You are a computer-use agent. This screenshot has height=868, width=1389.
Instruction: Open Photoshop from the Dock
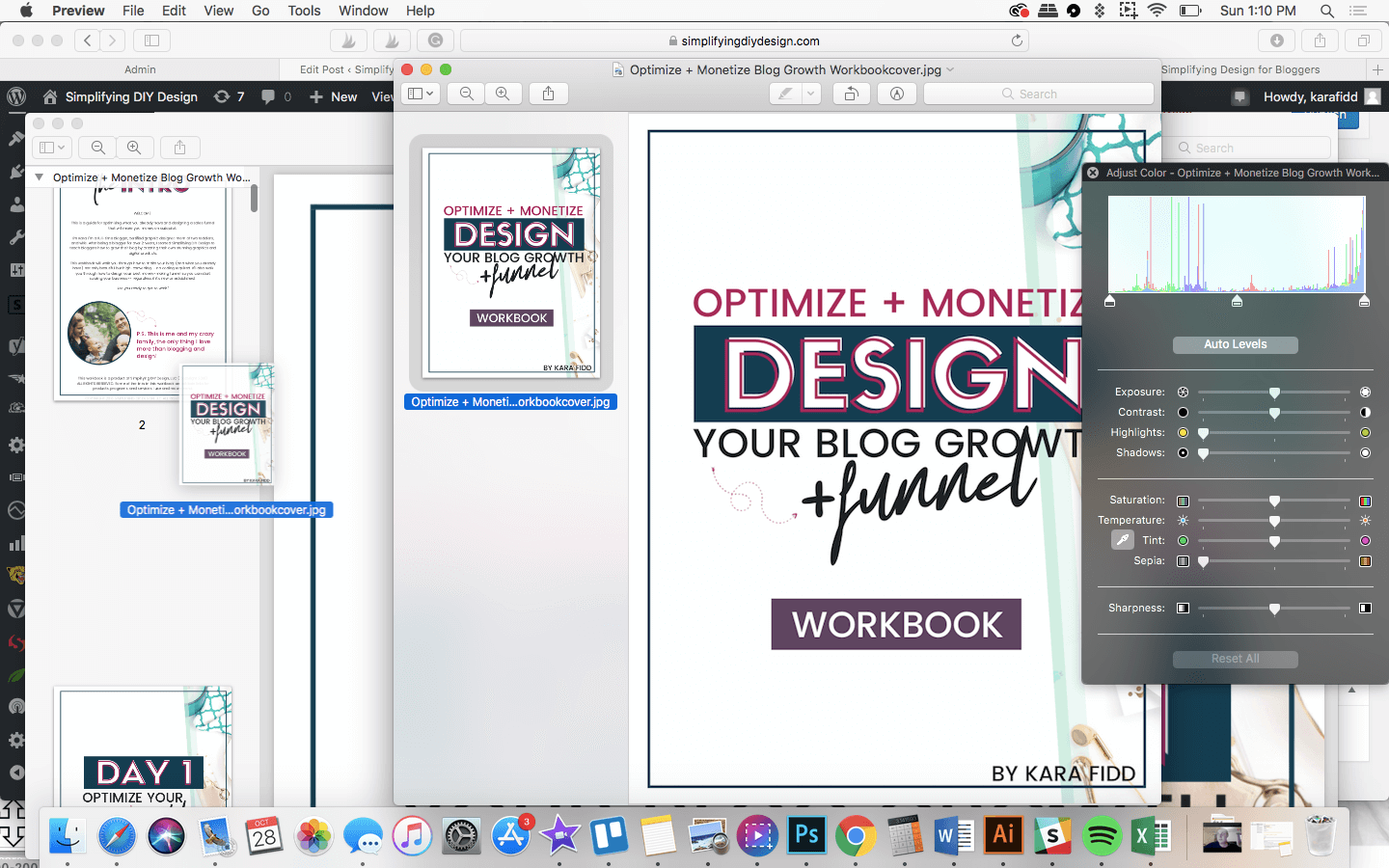pos(806,835)
